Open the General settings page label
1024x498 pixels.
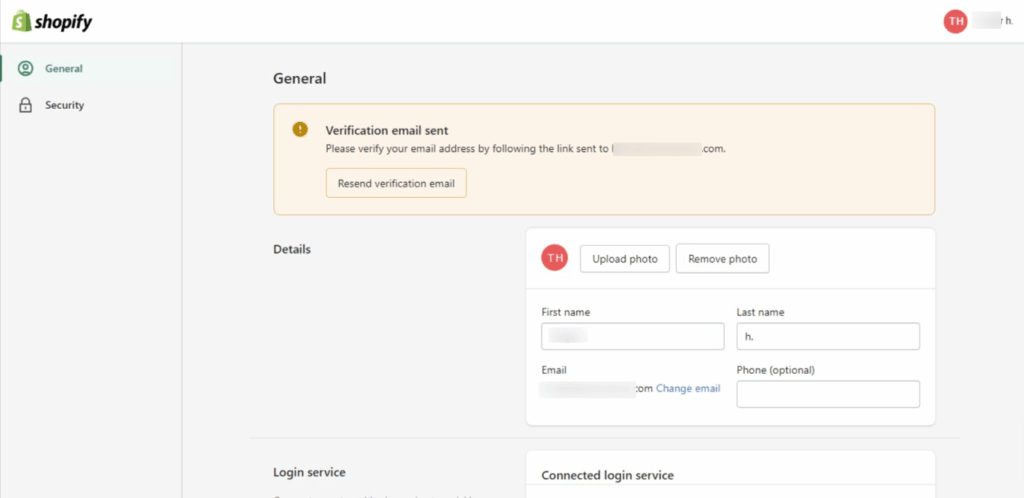(x=64, y=69)
